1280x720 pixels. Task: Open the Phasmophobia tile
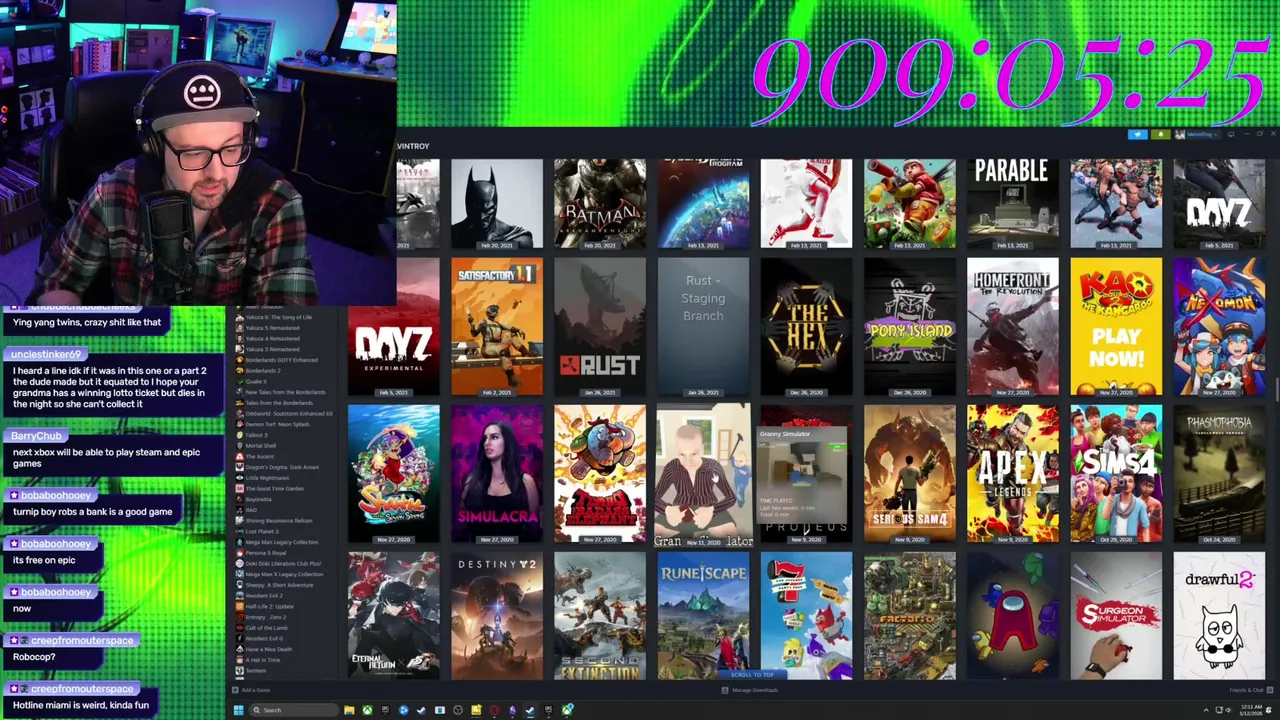point(1219,473)
